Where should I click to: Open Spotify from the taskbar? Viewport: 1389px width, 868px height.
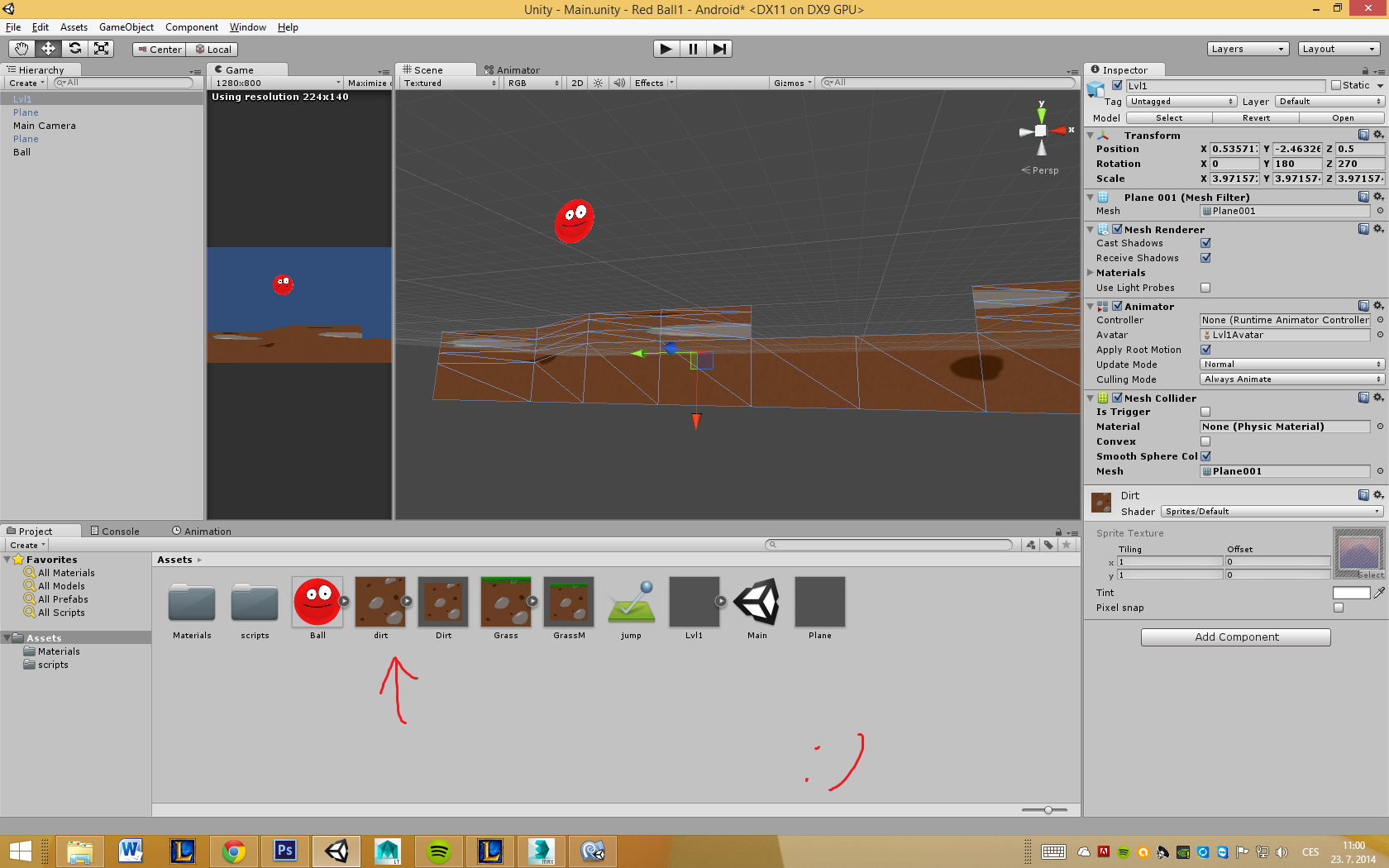click(x=439, y=851)
